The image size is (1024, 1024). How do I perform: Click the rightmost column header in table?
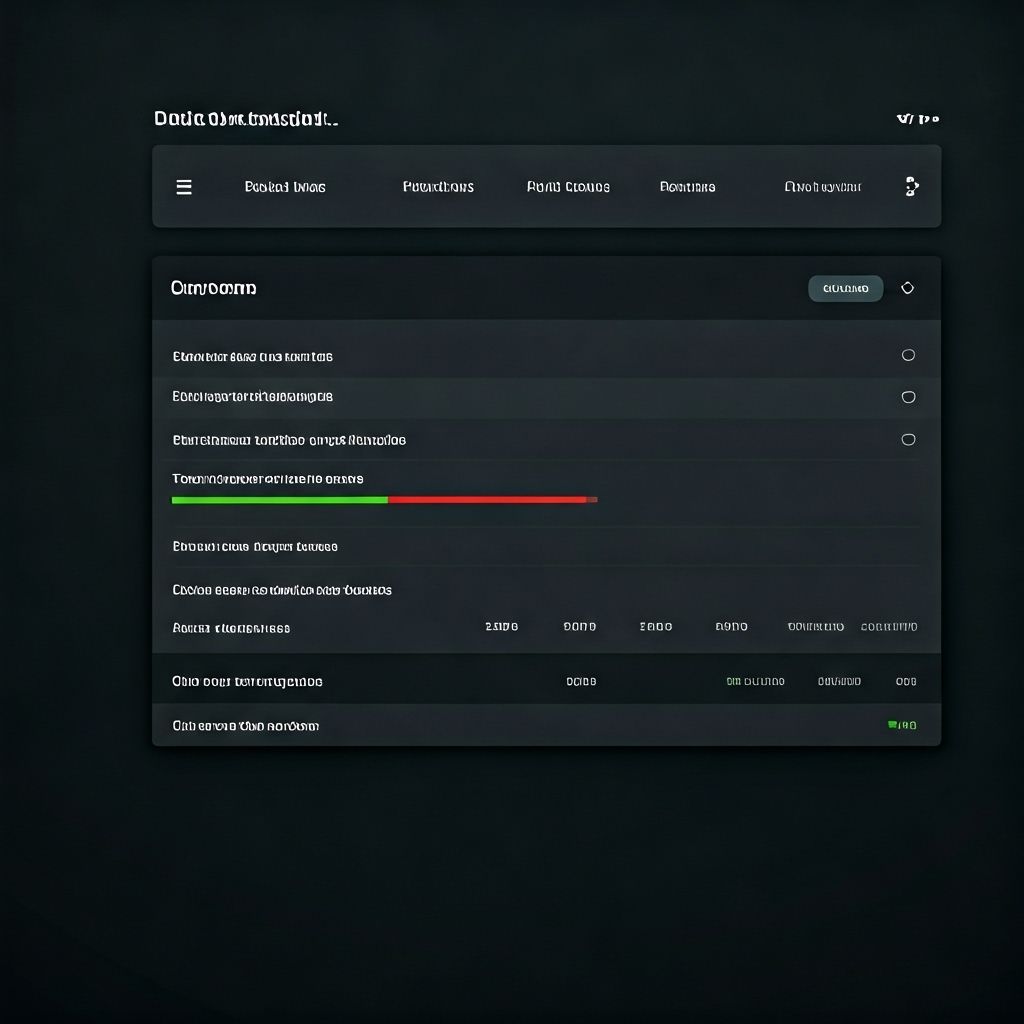point(888,627)
